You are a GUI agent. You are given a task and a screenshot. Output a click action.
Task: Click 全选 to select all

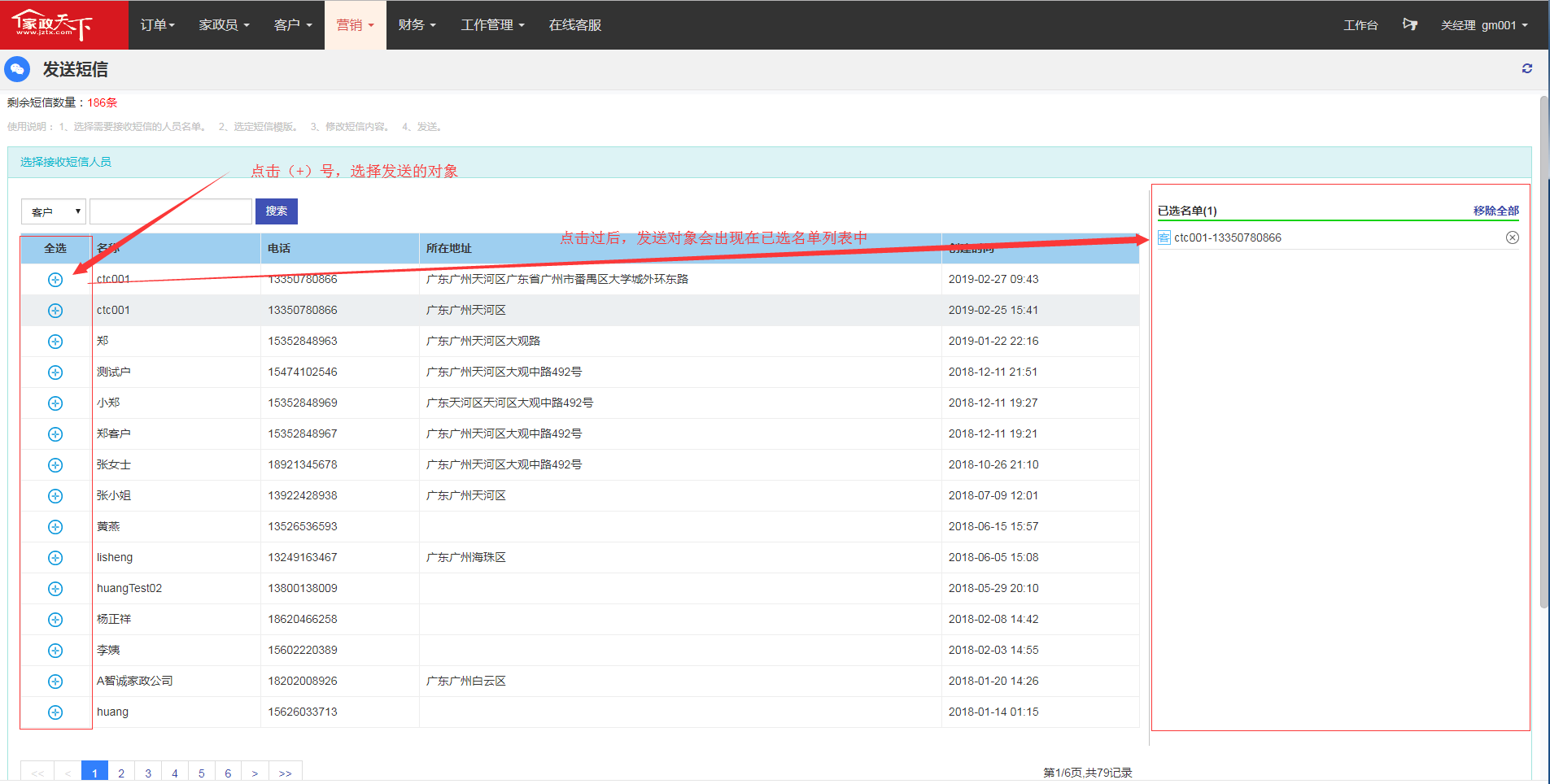coord(55,248)
